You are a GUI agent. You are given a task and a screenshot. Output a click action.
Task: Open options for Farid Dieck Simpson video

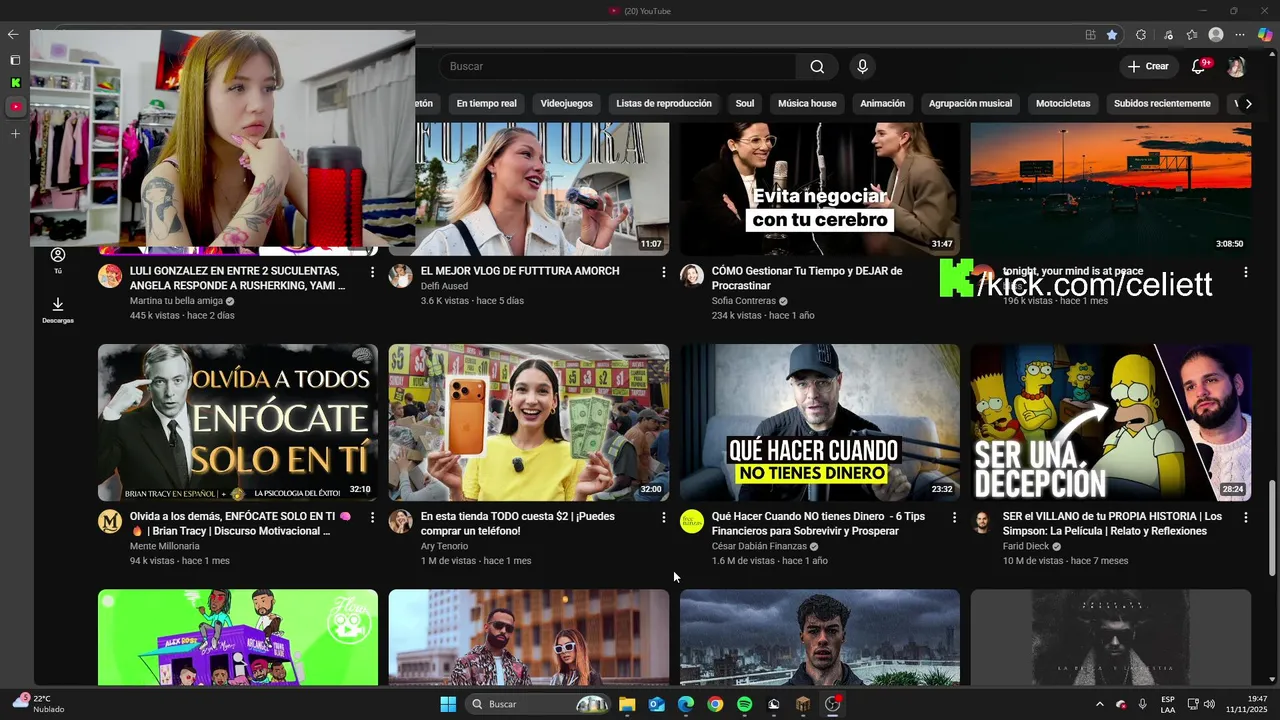[x=1245, y=517]
